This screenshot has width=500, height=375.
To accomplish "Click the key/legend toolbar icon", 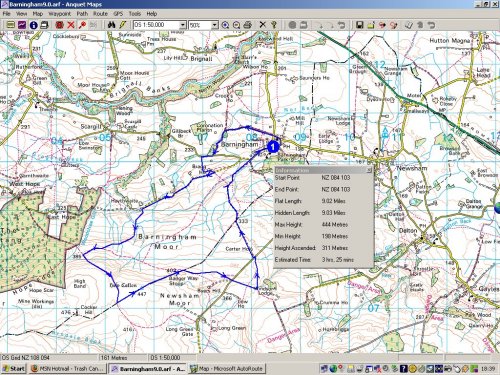I will 274,25.
